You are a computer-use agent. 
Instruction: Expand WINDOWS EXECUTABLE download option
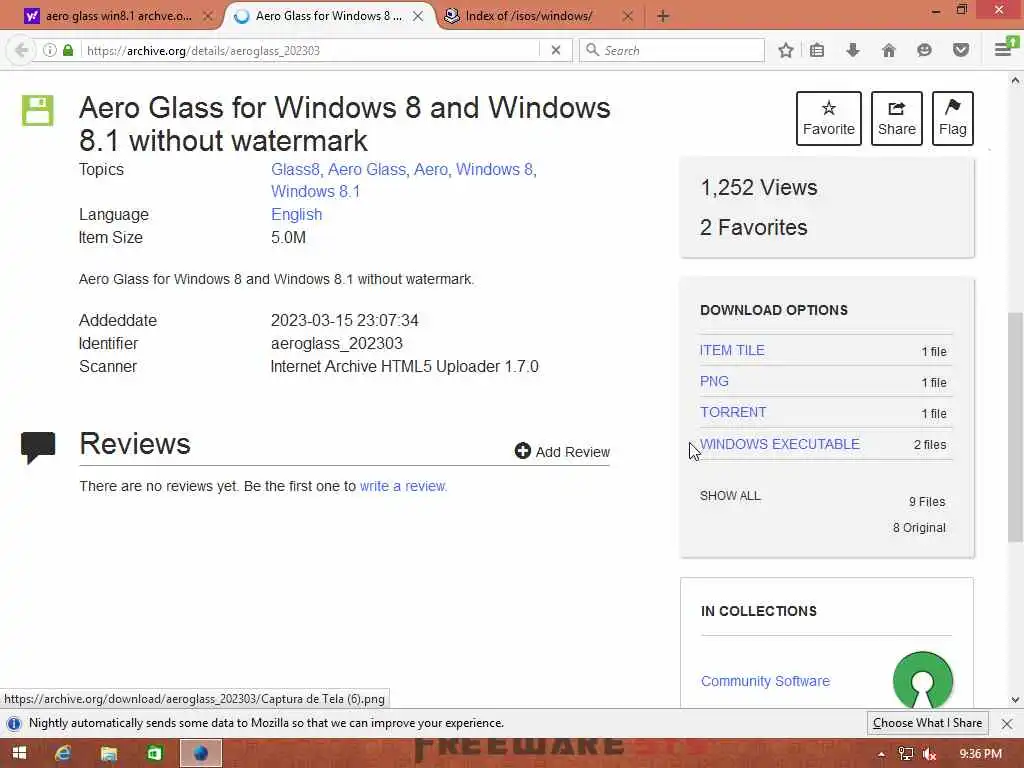click(x=780, y=444)
